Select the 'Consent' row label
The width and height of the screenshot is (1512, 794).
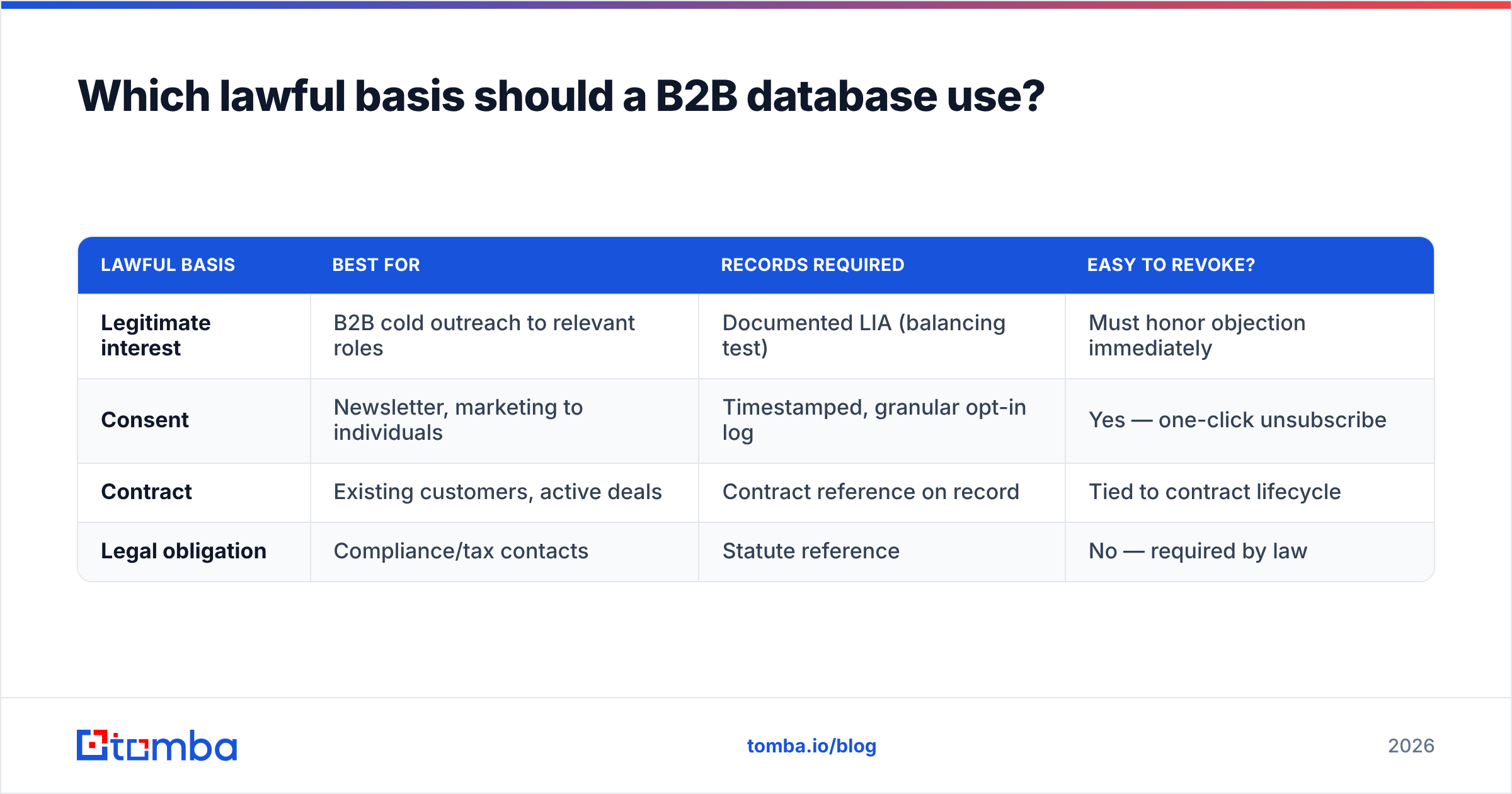click(x=145, y=420)
